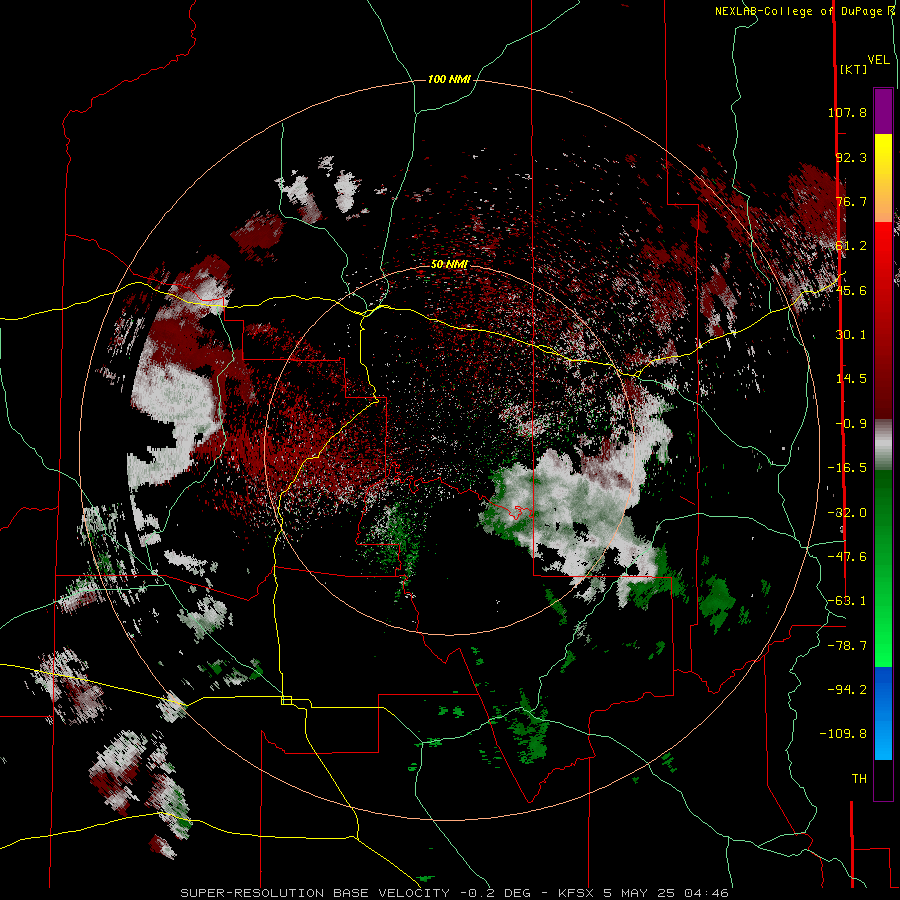Select the 30.1 velocity scale value
The width and height of the screenshot is (900, 900).
tap(851, 335)
